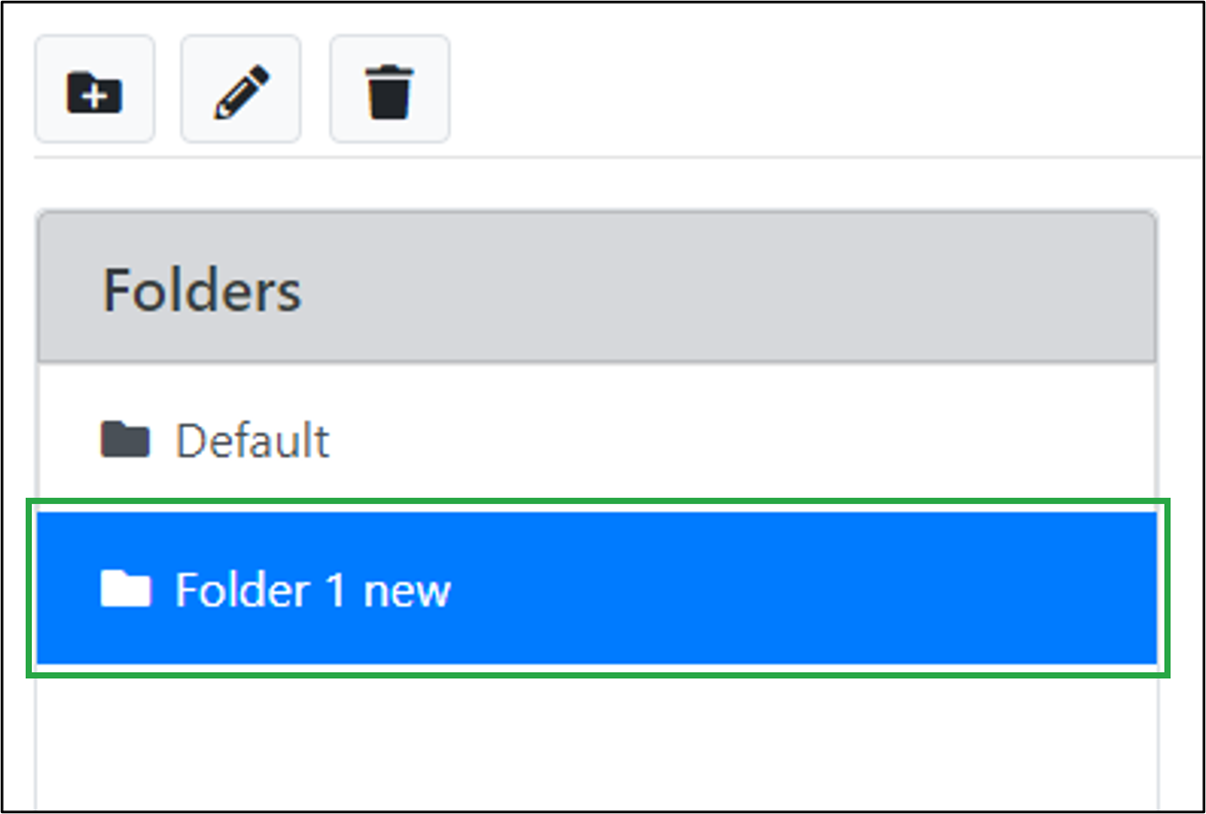Image resolution: width=1206 pixels, height=814 pixels.
Task: Click the trash can delete icon
Action: point(389,90)
